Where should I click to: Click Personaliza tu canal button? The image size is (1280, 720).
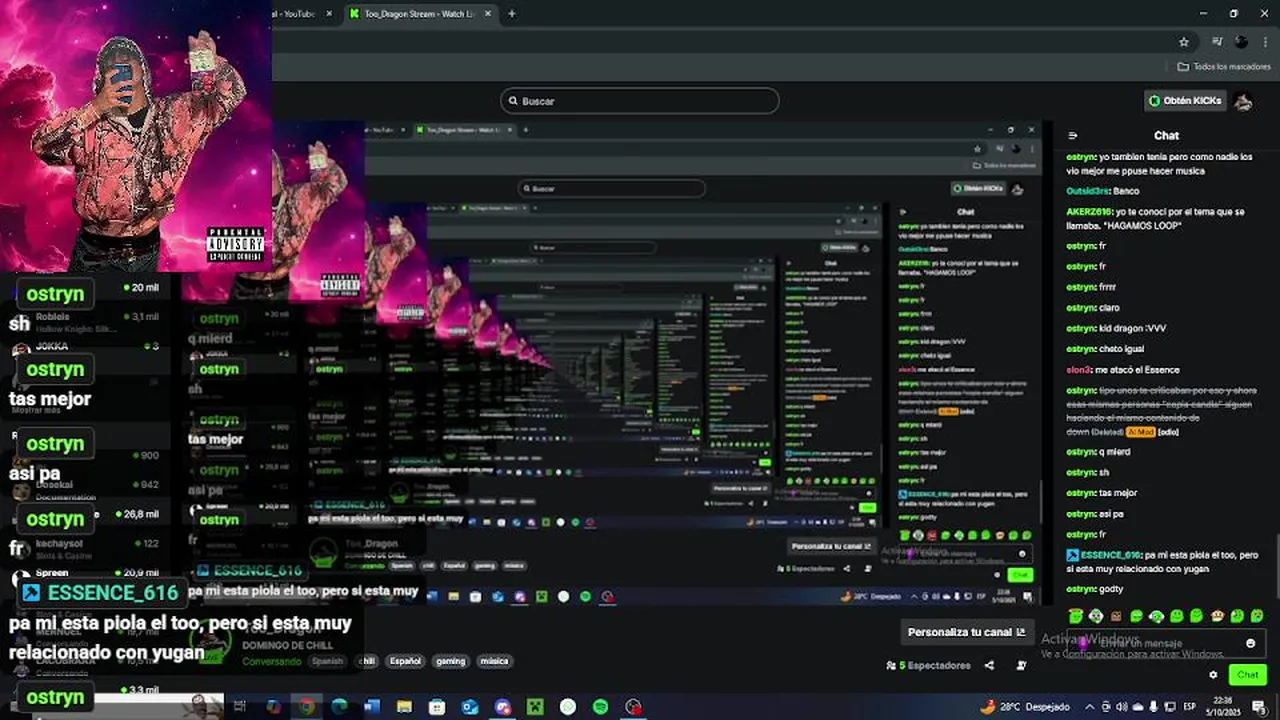[x=966, y=632]
